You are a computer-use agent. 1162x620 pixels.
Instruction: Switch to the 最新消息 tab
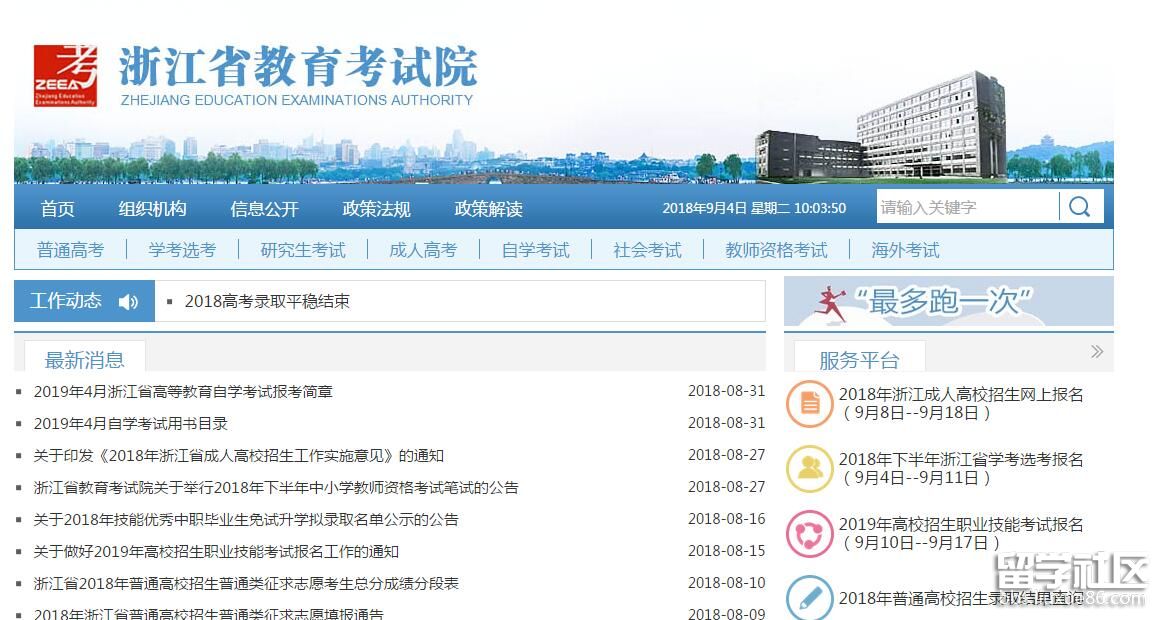[85, 360]
